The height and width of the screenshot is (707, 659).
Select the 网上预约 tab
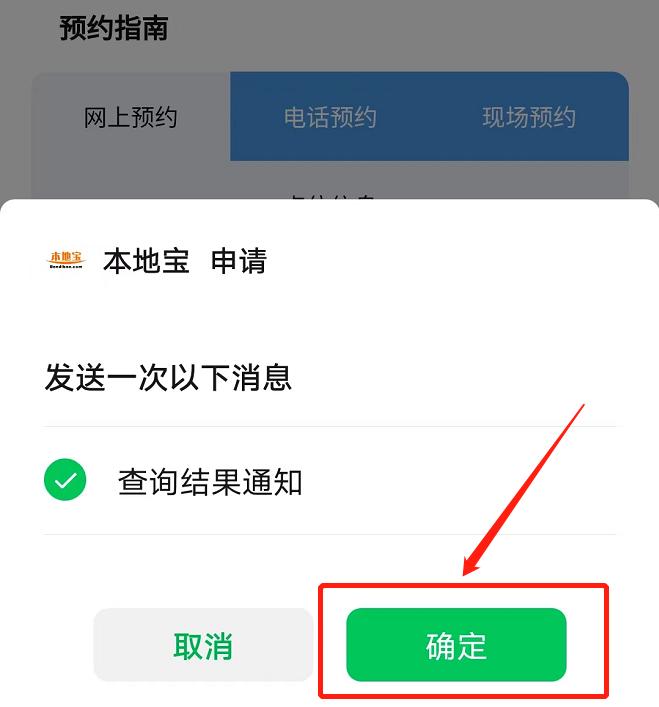click(131, 117)
